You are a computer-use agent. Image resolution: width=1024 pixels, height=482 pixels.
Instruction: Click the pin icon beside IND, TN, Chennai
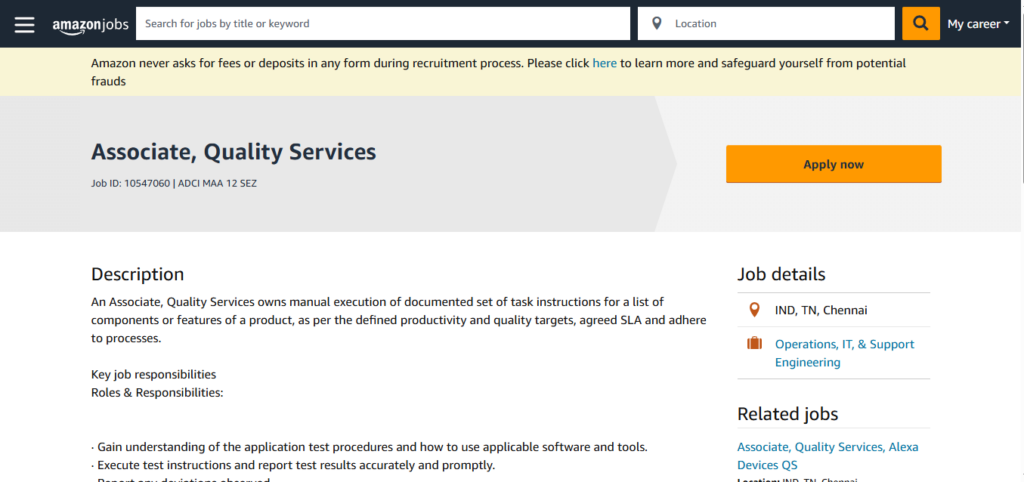pos(754,310)
